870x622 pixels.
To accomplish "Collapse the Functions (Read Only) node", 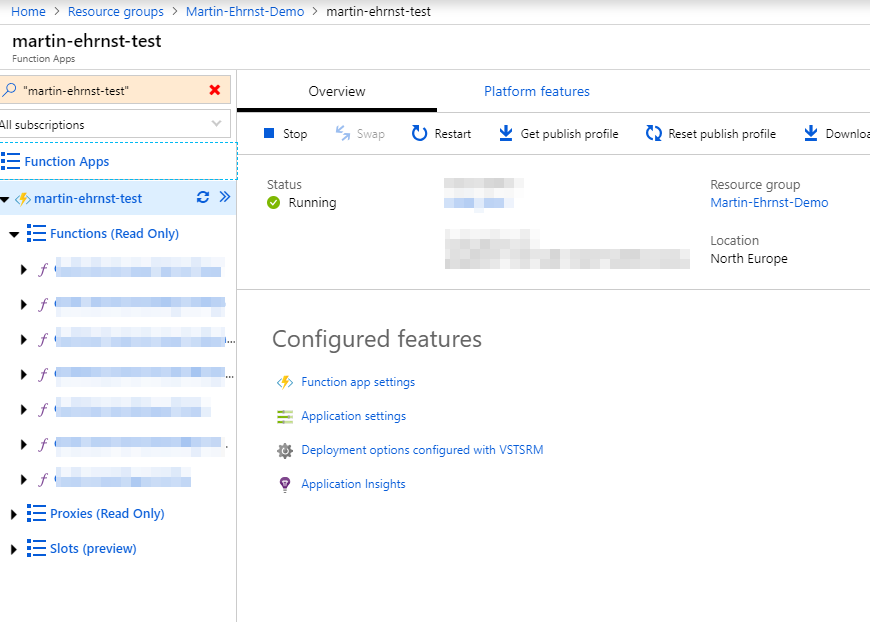I will 14,234.
